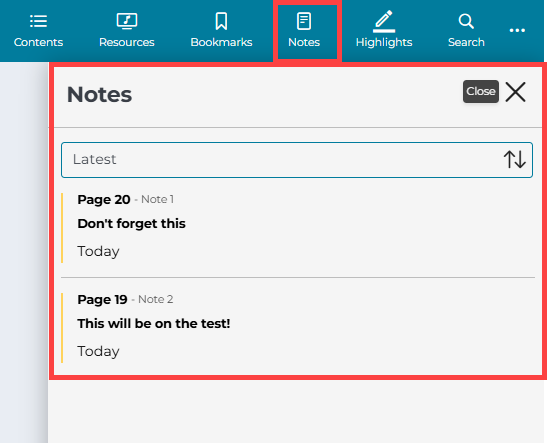Click the Search magnifier icon
Image resolution: width=547 pixels, height=443 pixels.
click(466, 21)
